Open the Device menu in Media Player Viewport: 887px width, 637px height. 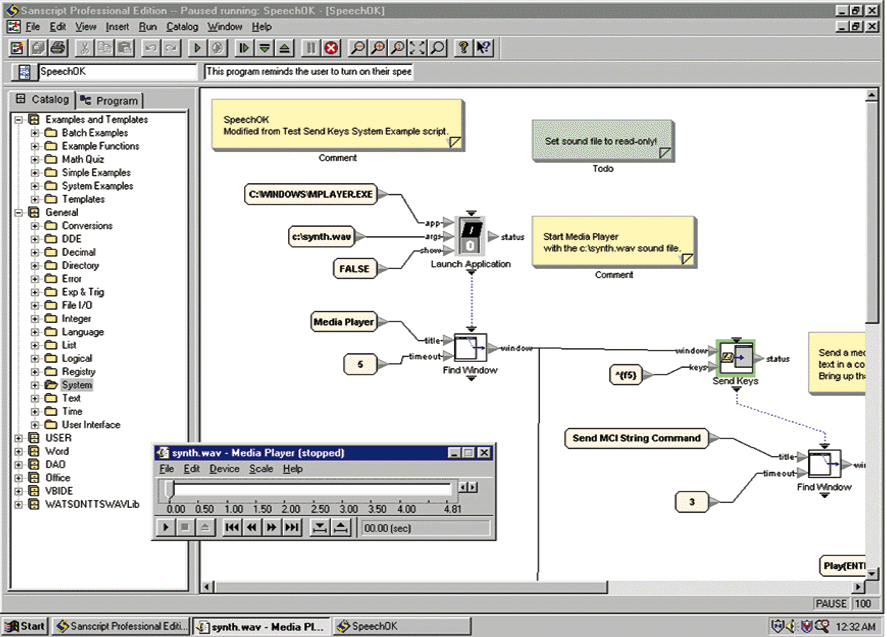[x=224, y=469]
